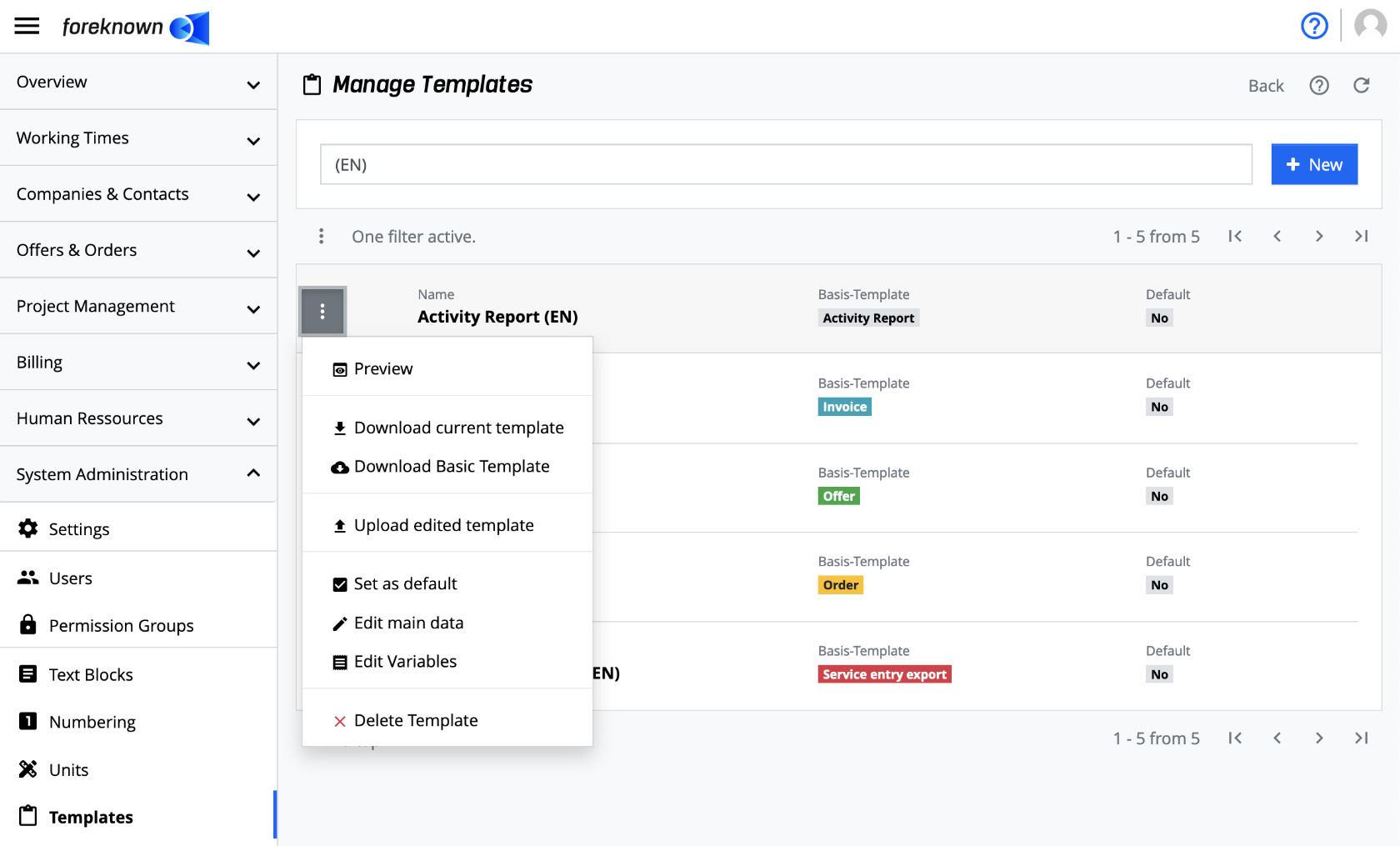1400x846 pixels.
Task: Open Permission Groups in sidebar
Action: [121, 626]
